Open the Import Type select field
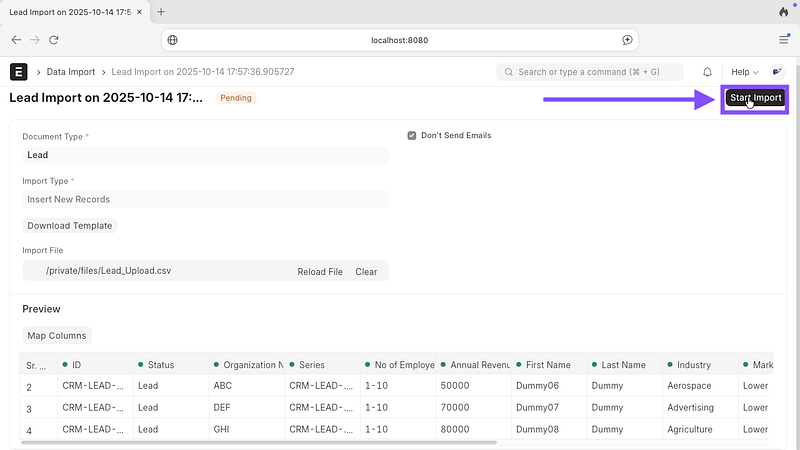This screenshot has width=800, height=450. click(205, 199)
